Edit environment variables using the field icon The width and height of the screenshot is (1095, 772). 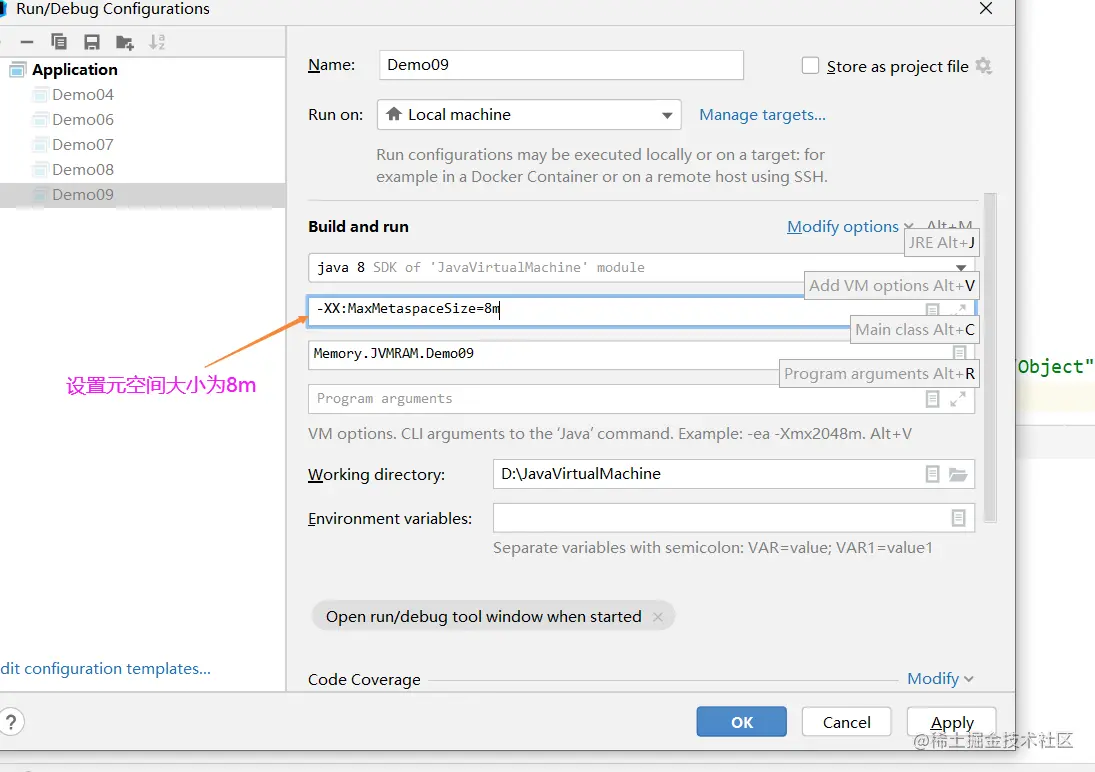958,518
